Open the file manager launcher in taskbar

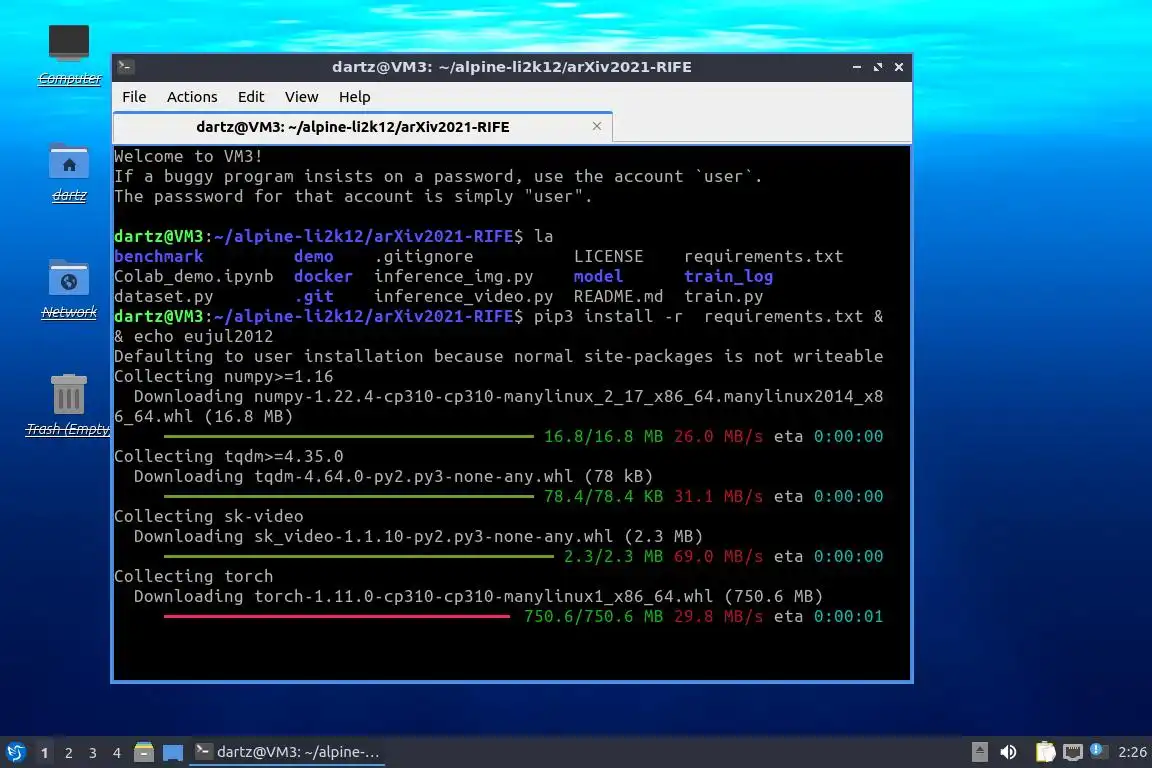pyautogui.click(x=144, y=752)
